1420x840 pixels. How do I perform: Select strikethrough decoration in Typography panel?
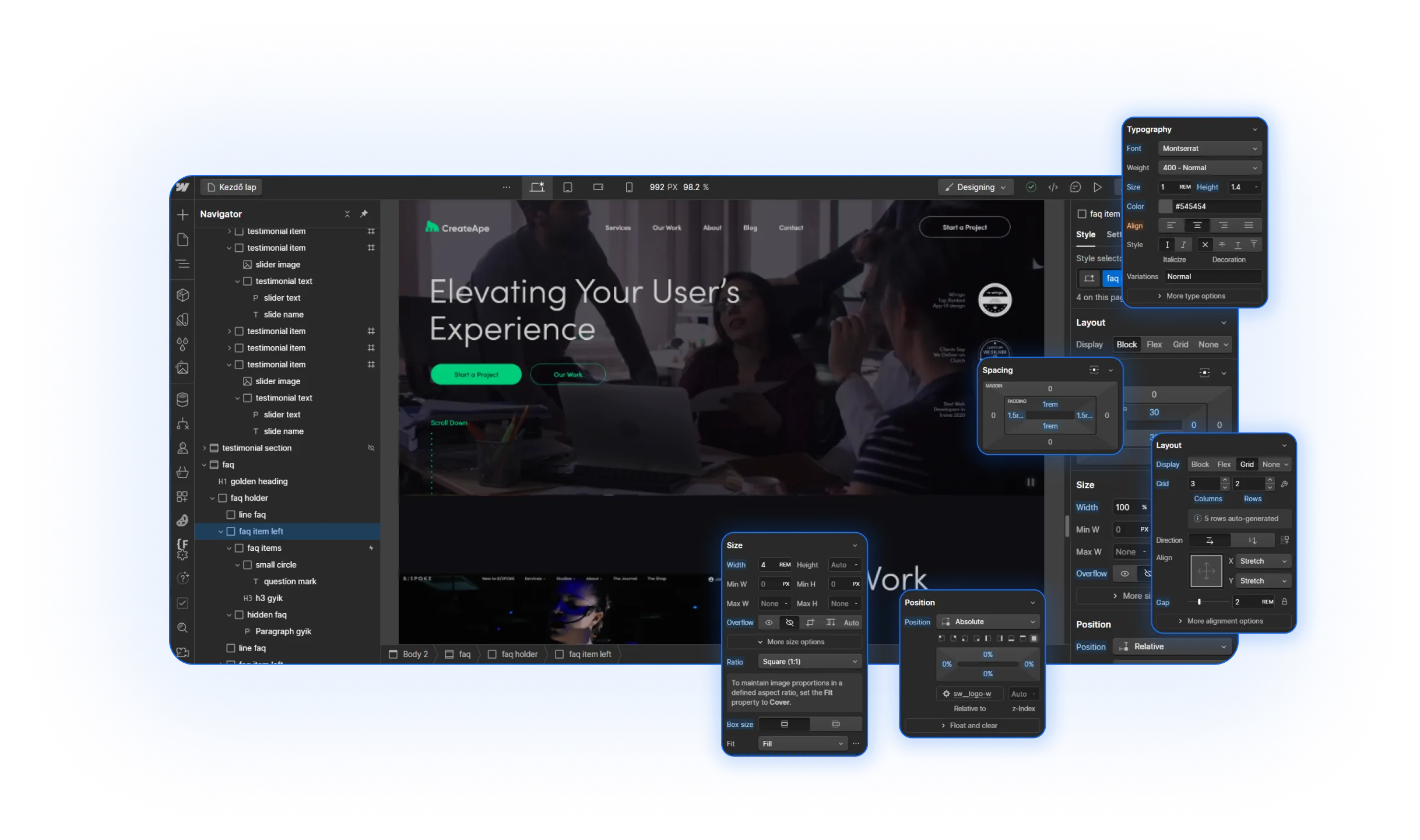(1222, 245)
